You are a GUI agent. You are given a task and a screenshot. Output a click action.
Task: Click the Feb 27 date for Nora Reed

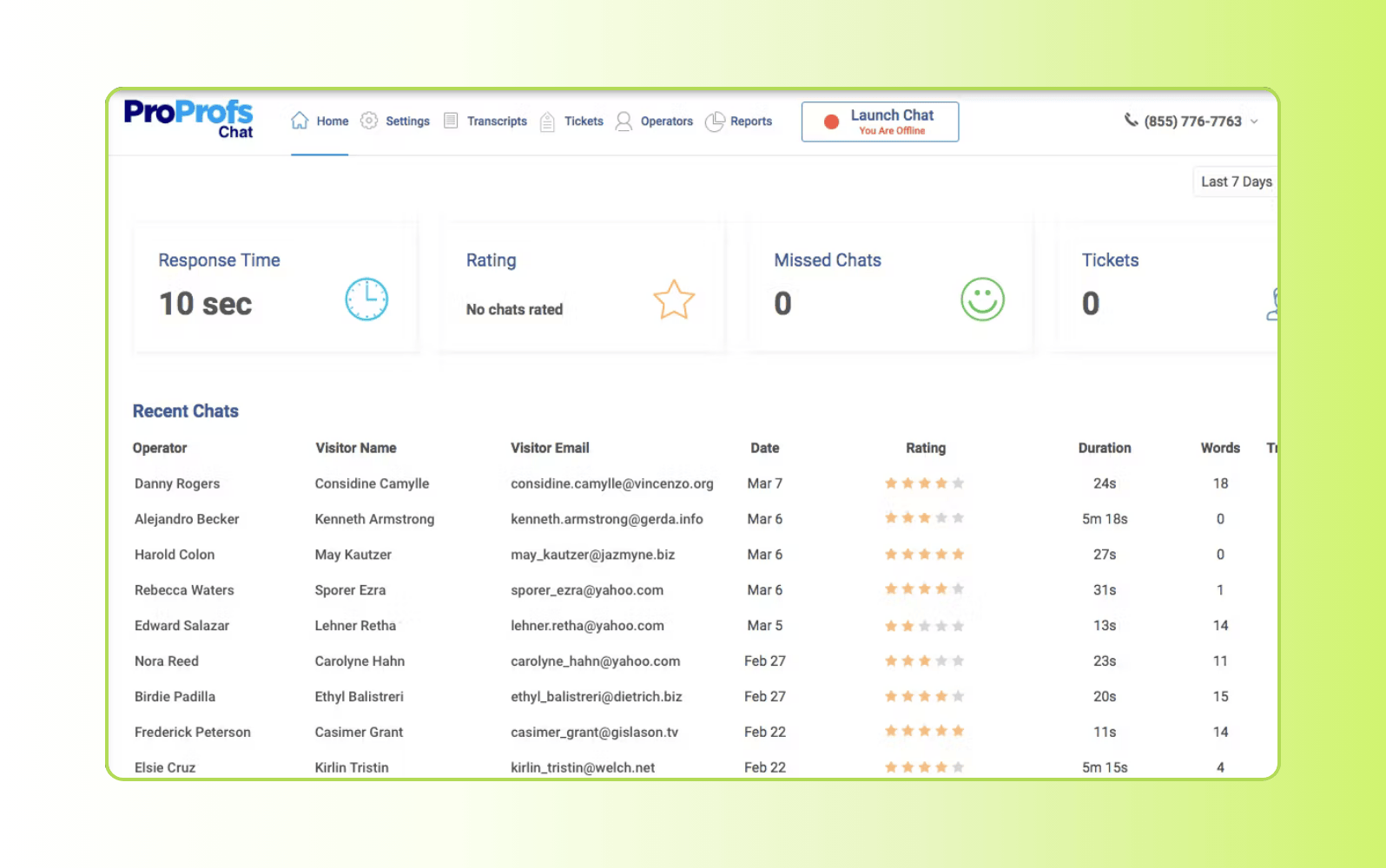tap(765, 661)
